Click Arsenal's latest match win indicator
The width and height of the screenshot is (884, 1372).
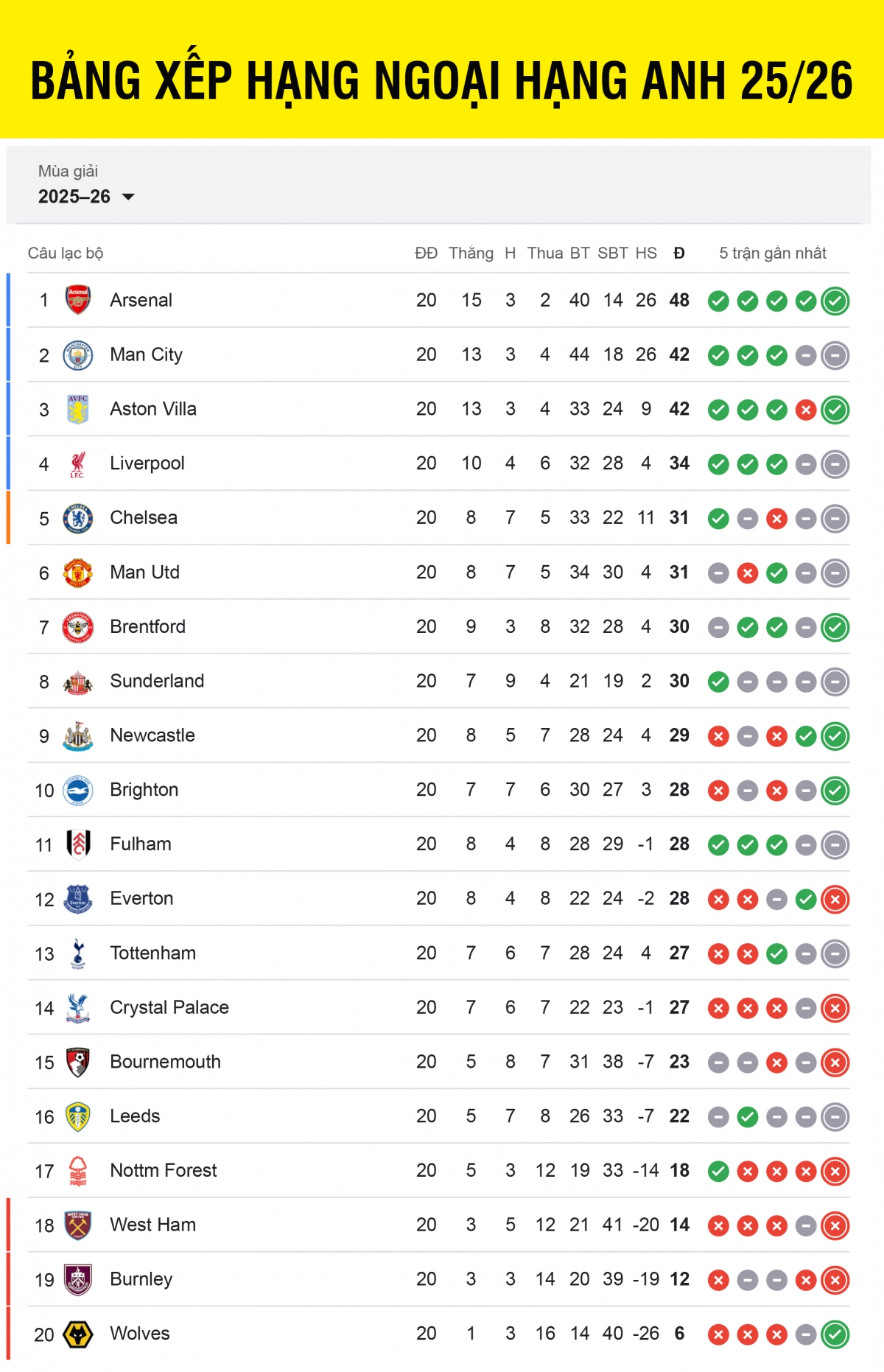(835, 301)
